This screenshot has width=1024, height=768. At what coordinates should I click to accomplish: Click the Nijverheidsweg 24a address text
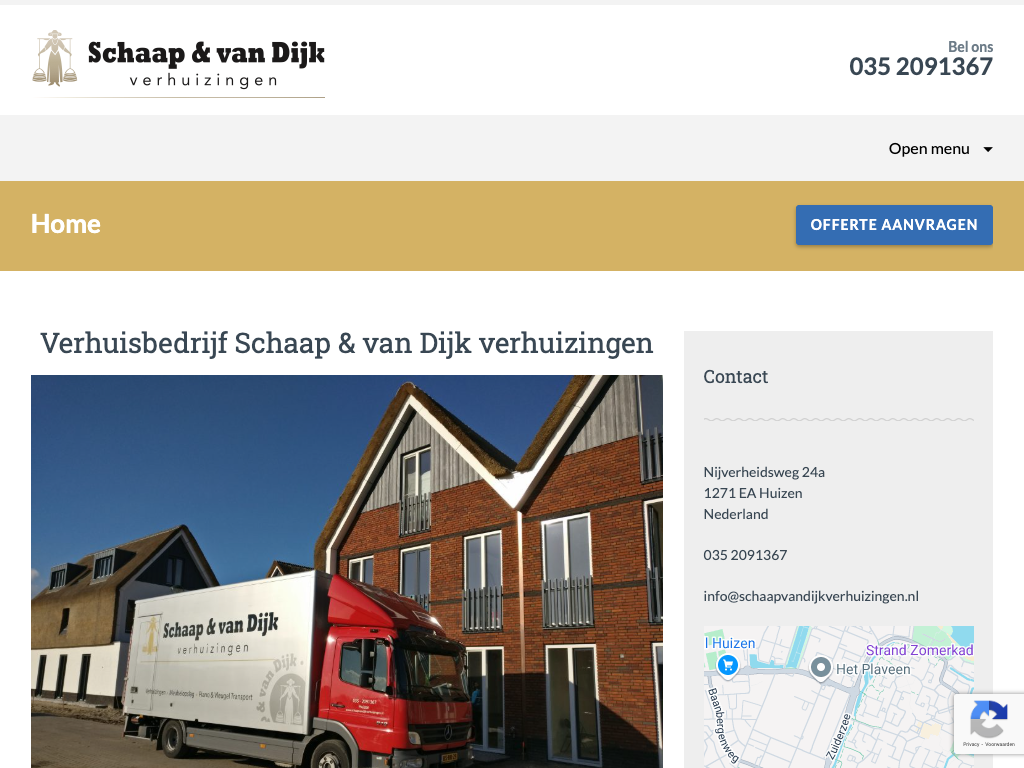764,472
